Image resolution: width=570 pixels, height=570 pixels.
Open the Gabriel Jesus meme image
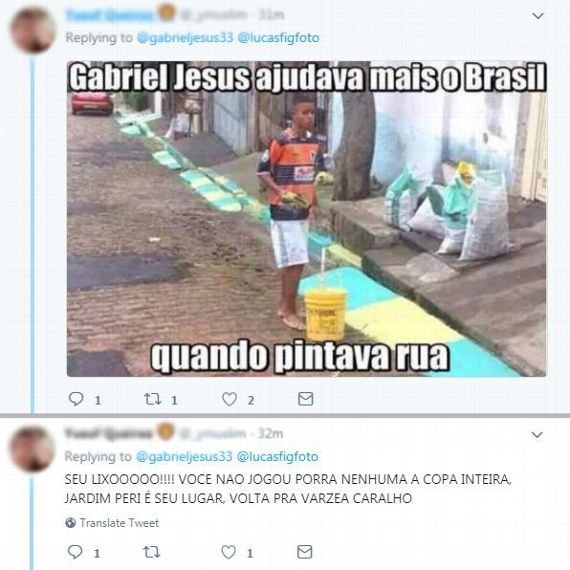[x=306, y=219]
